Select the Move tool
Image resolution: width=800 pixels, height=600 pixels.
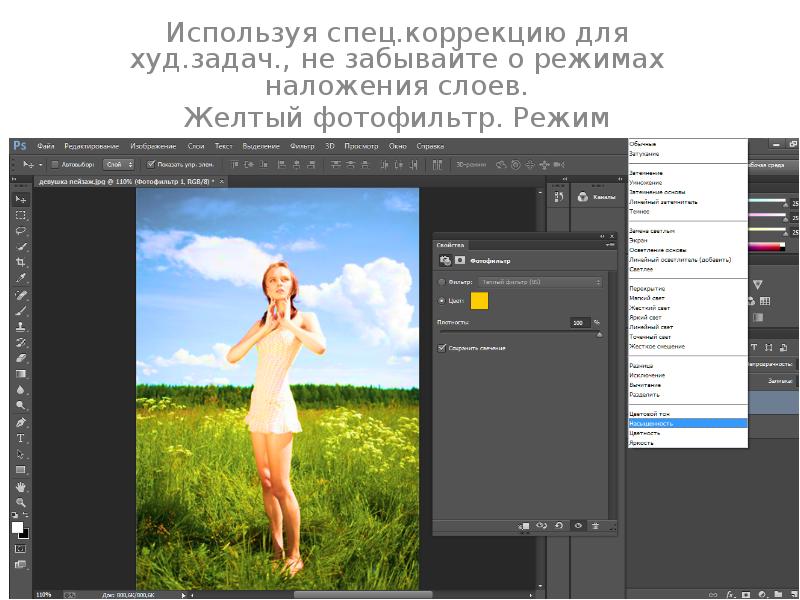19,199
